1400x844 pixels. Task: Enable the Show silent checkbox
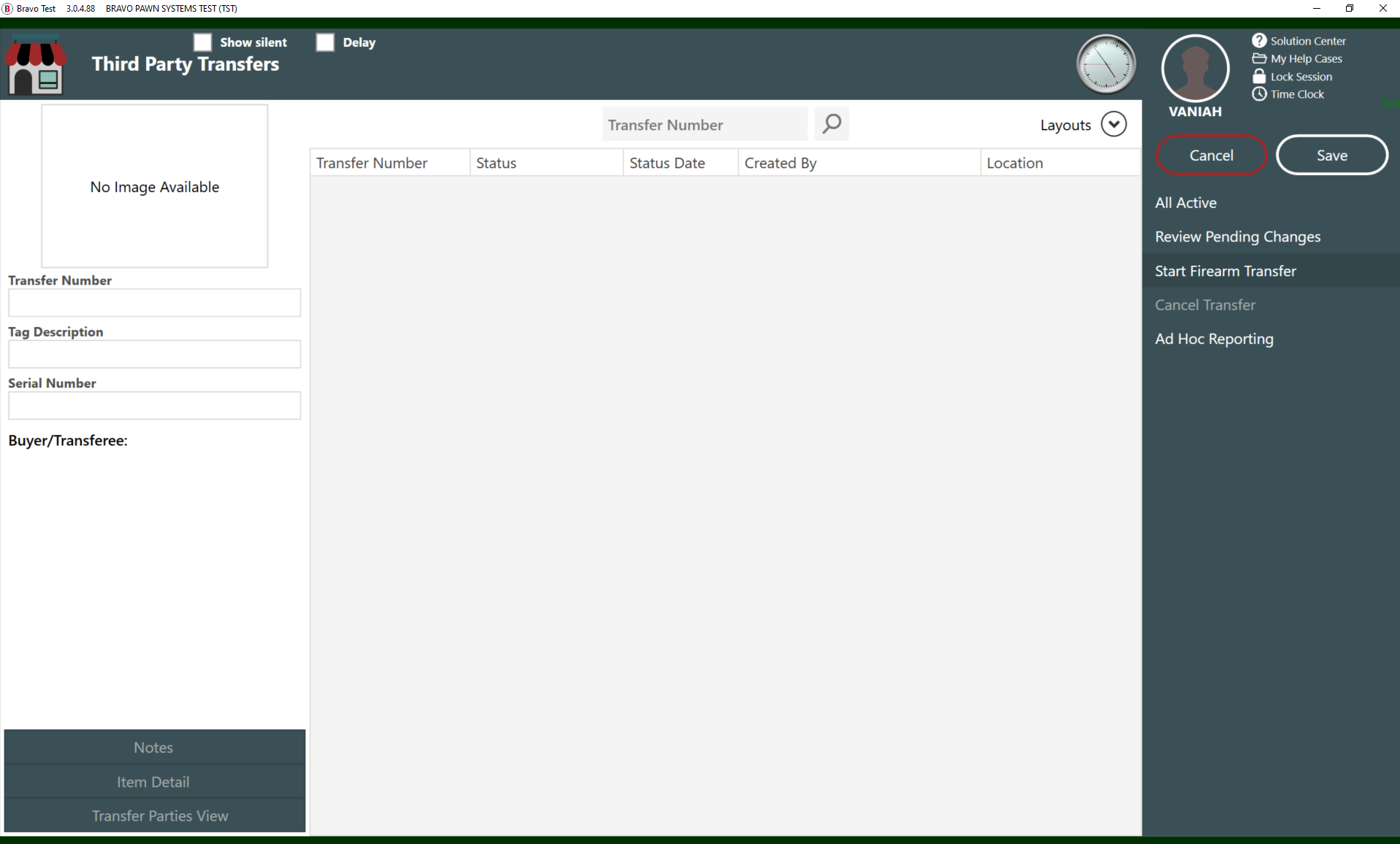(x=202, y=42)
